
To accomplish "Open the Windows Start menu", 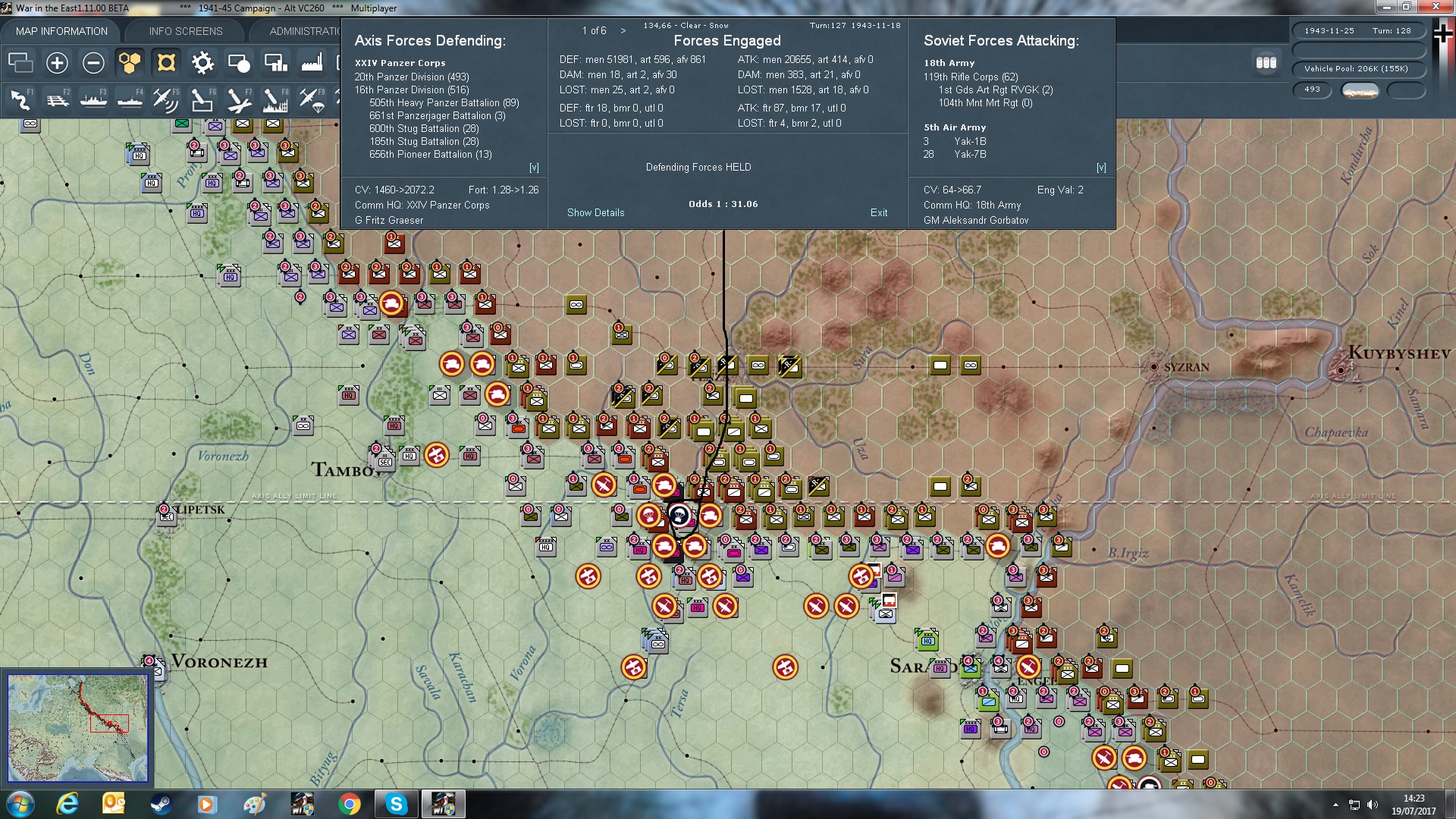I will (20, 804).
